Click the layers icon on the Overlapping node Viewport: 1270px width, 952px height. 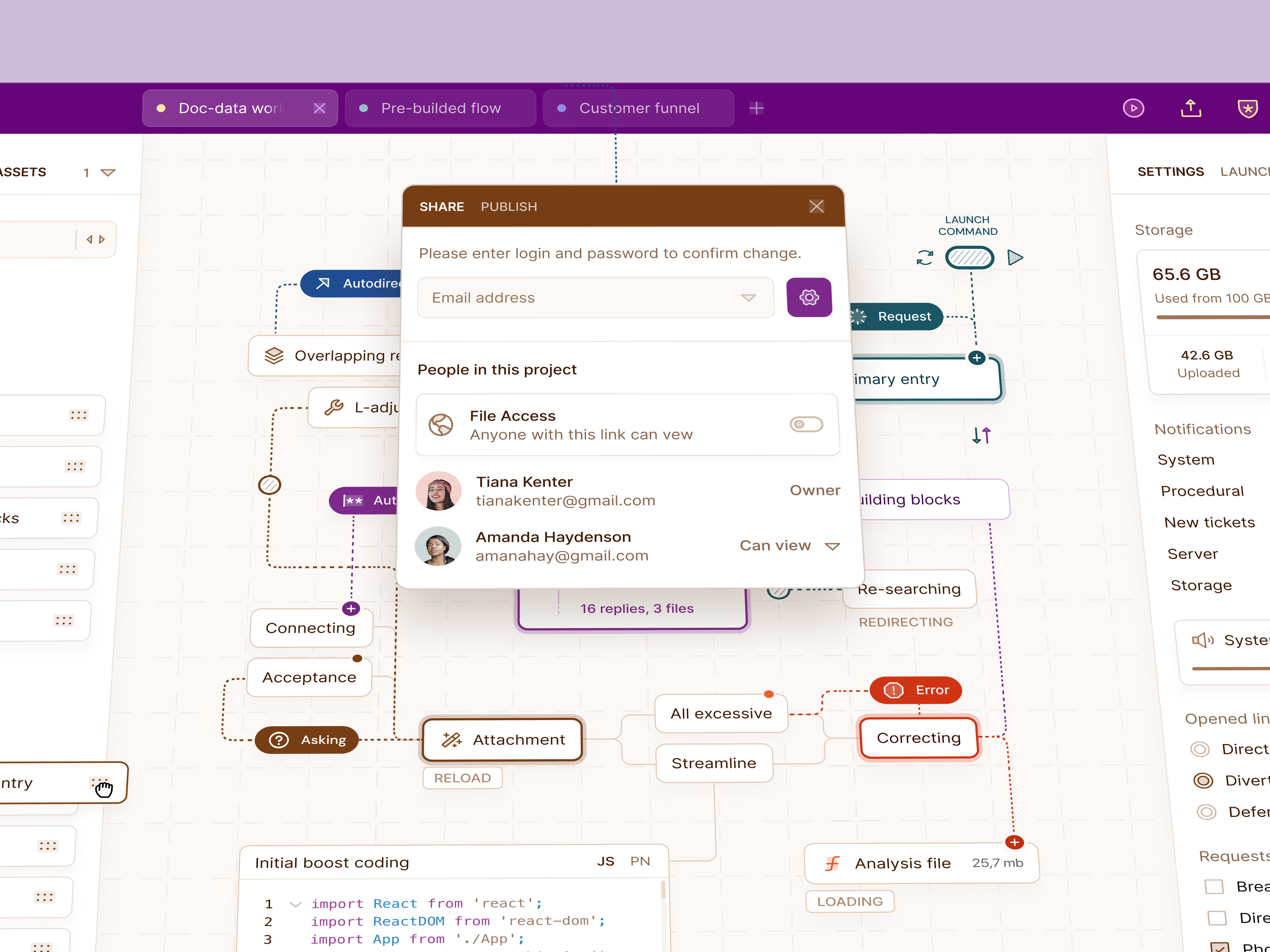[275, 355]
